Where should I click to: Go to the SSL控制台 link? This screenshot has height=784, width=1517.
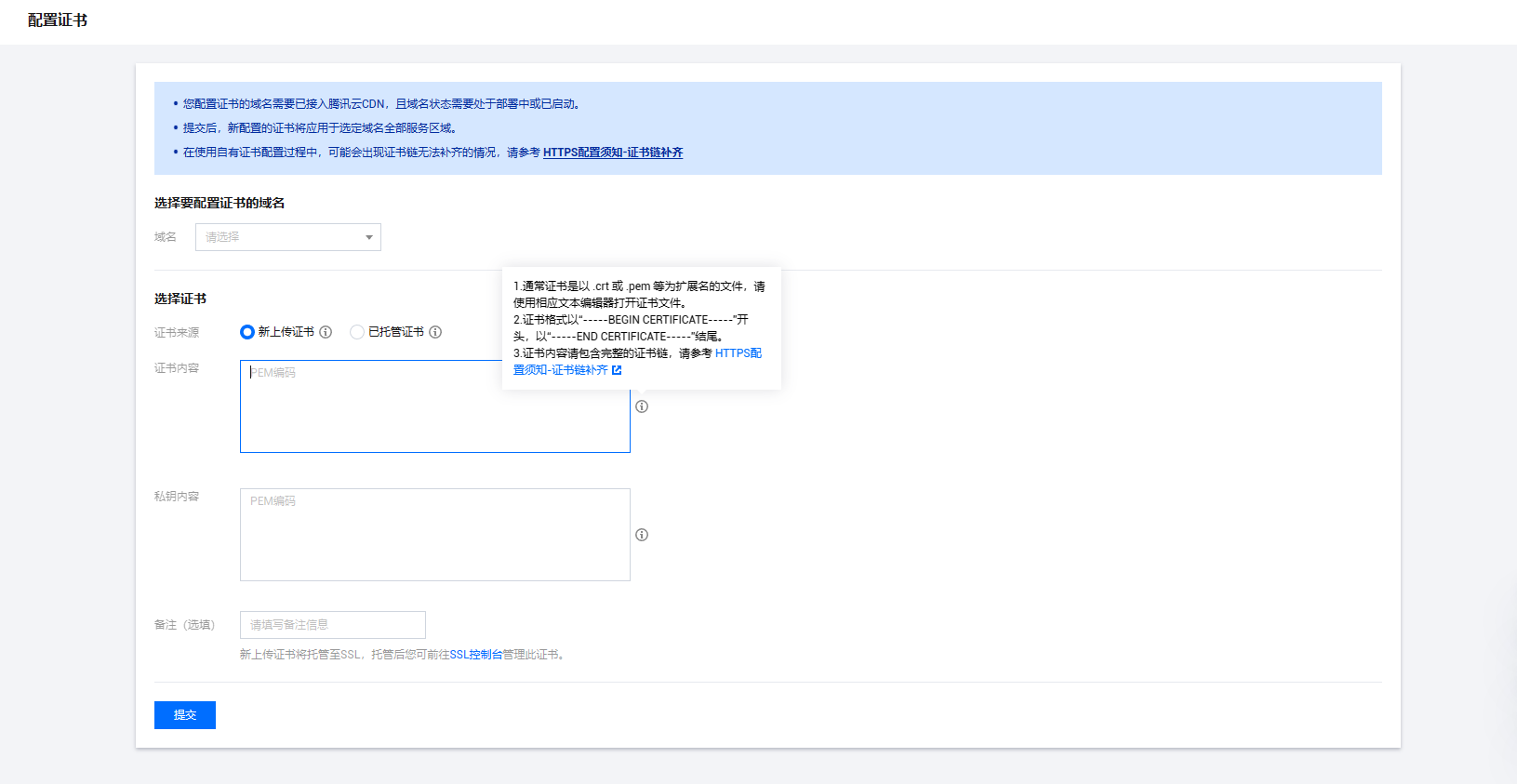point(475,655)
